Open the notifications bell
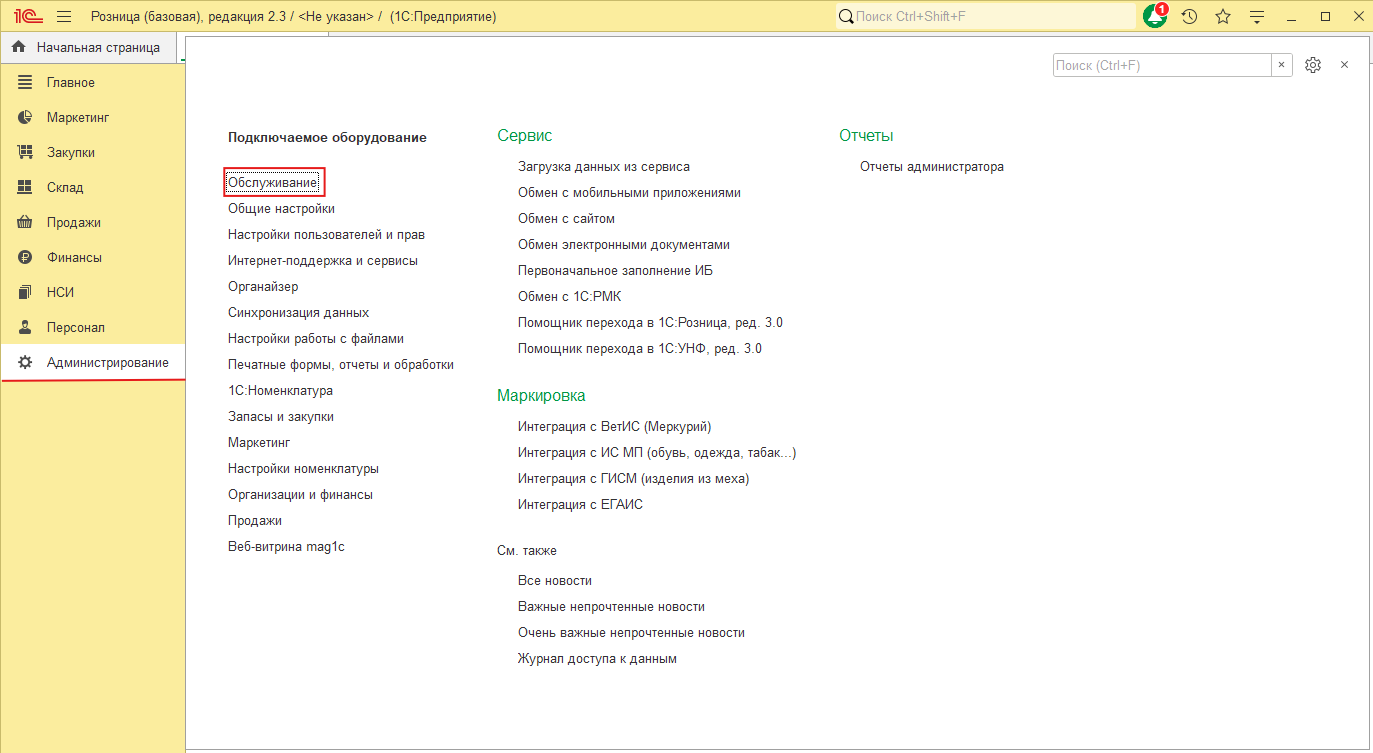1373x753 pixels. (1155, 16)
